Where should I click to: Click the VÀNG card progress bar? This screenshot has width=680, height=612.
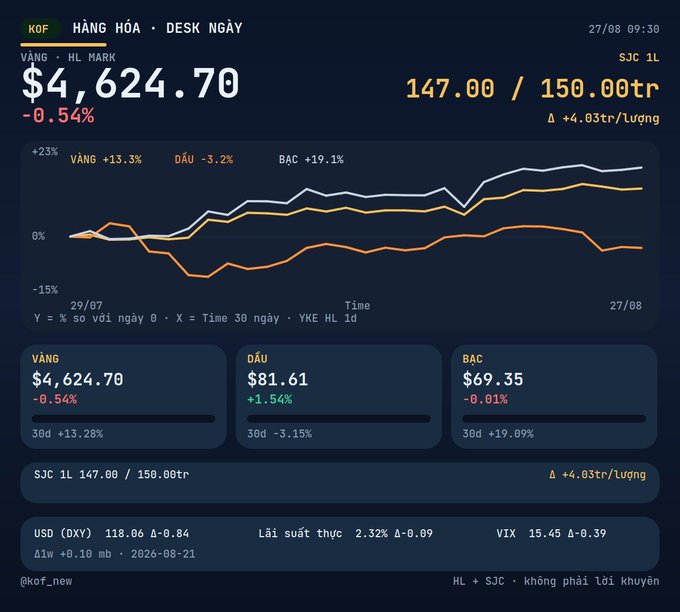[124, 419]
